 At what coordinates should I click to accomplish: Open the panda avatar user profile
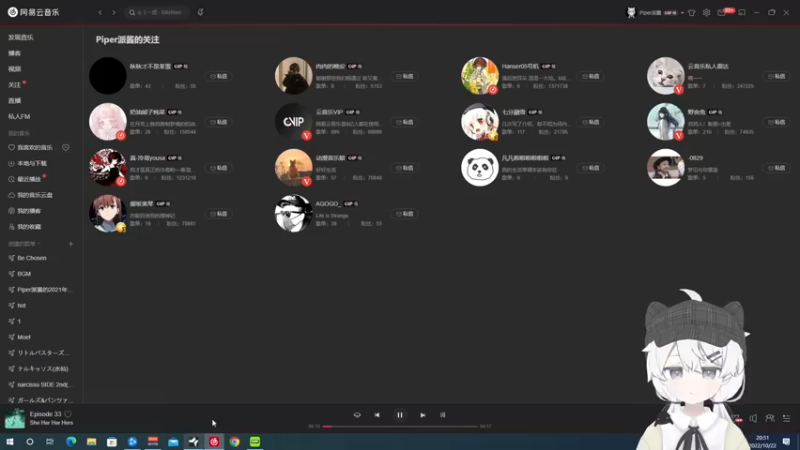480,168
